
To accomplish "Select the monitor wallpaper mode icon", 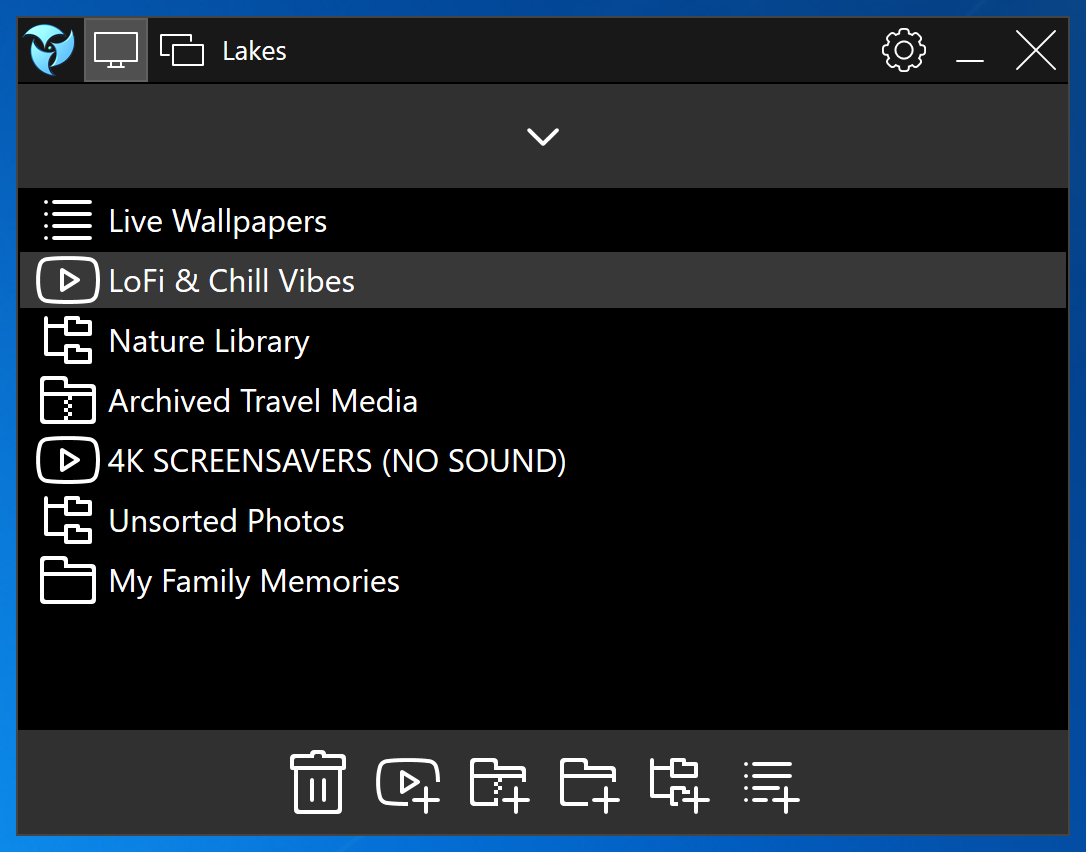I will click(x=115, y=49).
